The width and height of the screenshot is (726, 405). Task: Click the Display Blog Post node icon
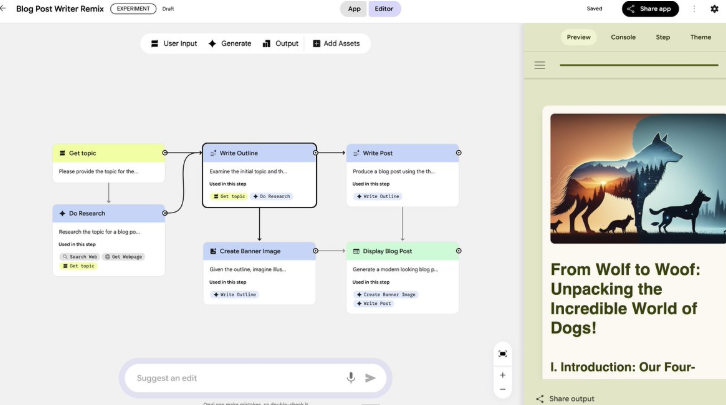click(x=356, y=251)
